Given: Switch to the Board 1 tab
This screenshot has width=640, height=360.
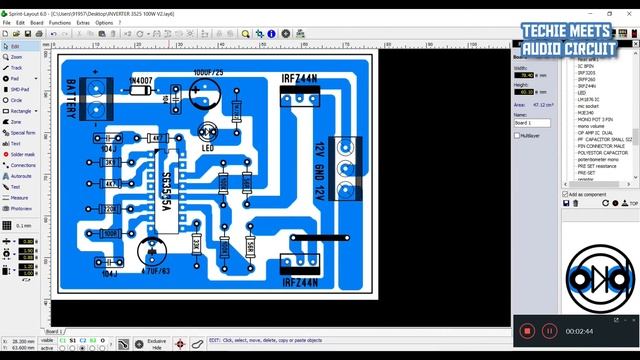Looking at the screenshot, I should [x=54, y=331].
